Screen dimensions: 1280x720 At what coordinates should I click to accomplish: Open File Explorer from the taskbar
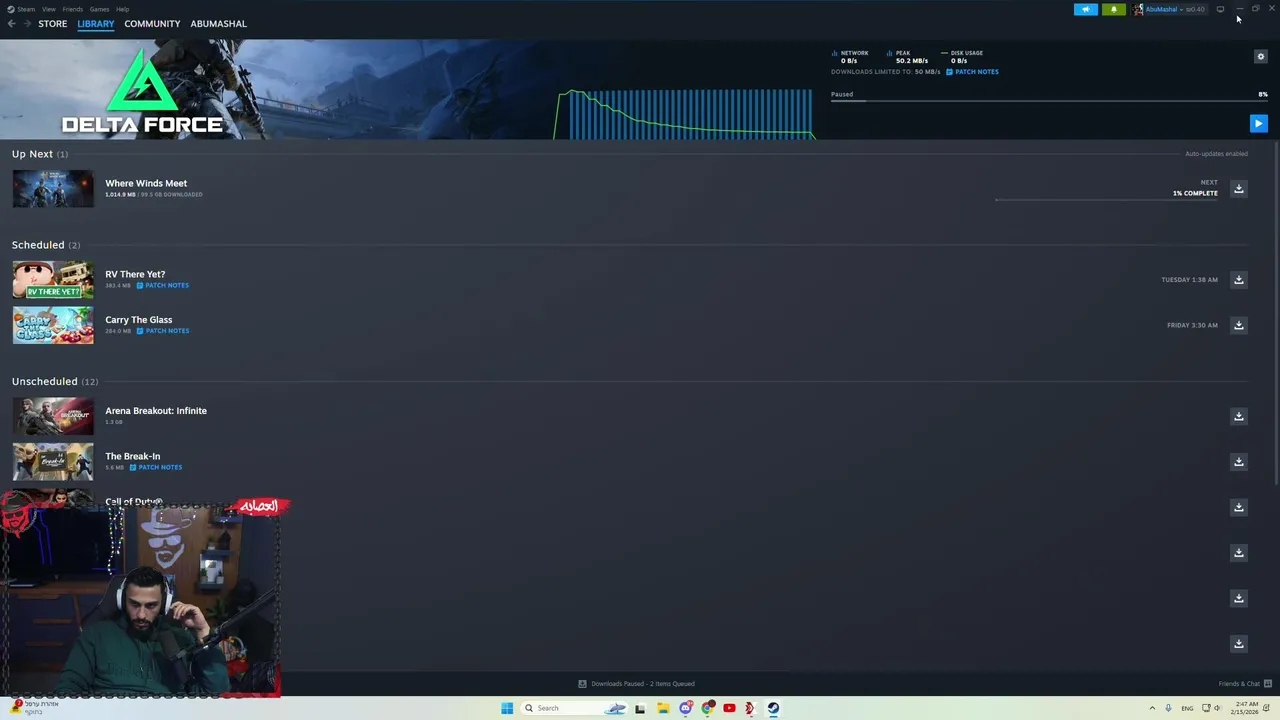tap(662, 708)
